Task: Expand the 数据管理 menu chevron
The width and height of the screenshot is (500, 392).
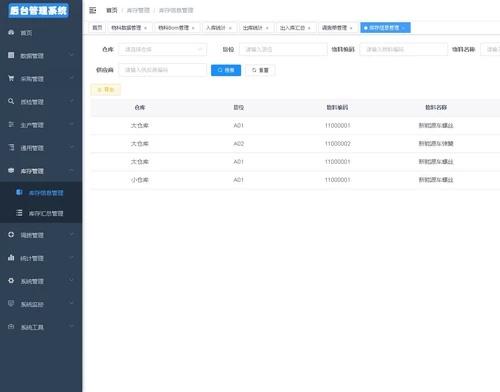Action: click(x=71, y=55)
